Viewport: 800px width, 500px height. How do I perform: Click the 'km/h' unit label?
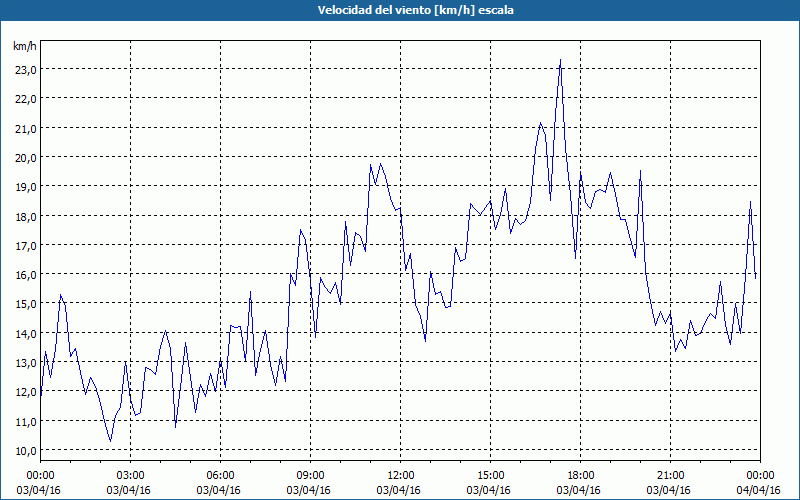(x=25, y=46)
